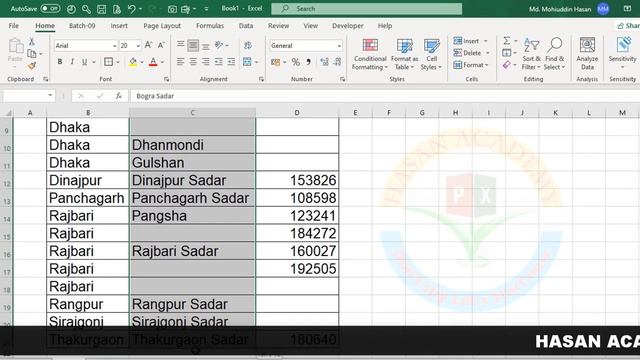640x360 pixels.
Task: Toggle Italic formatting
Action: [x=72, y=62]
